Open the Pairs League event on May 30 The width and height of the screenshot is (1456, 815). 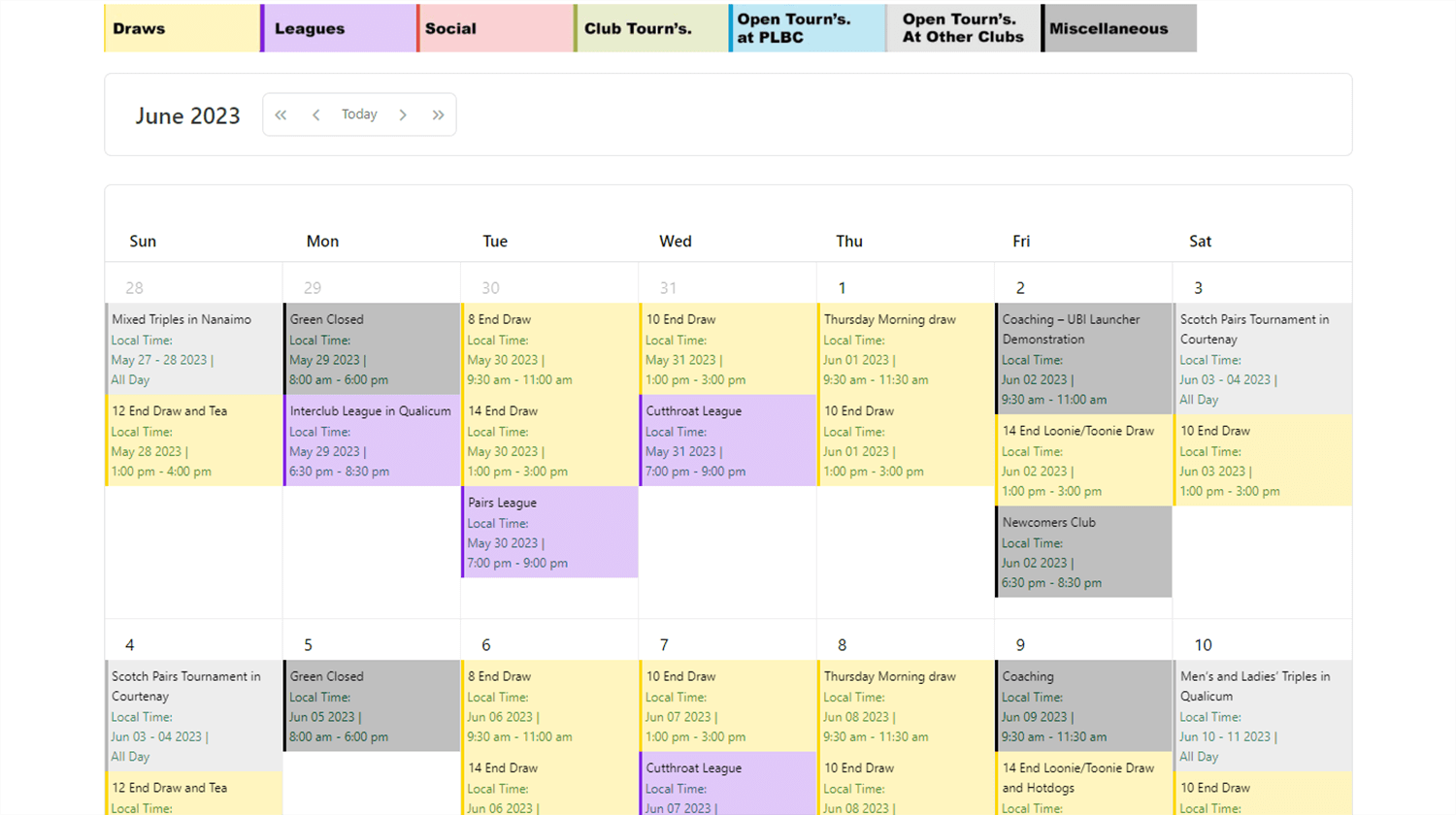[x=548, y=532]
